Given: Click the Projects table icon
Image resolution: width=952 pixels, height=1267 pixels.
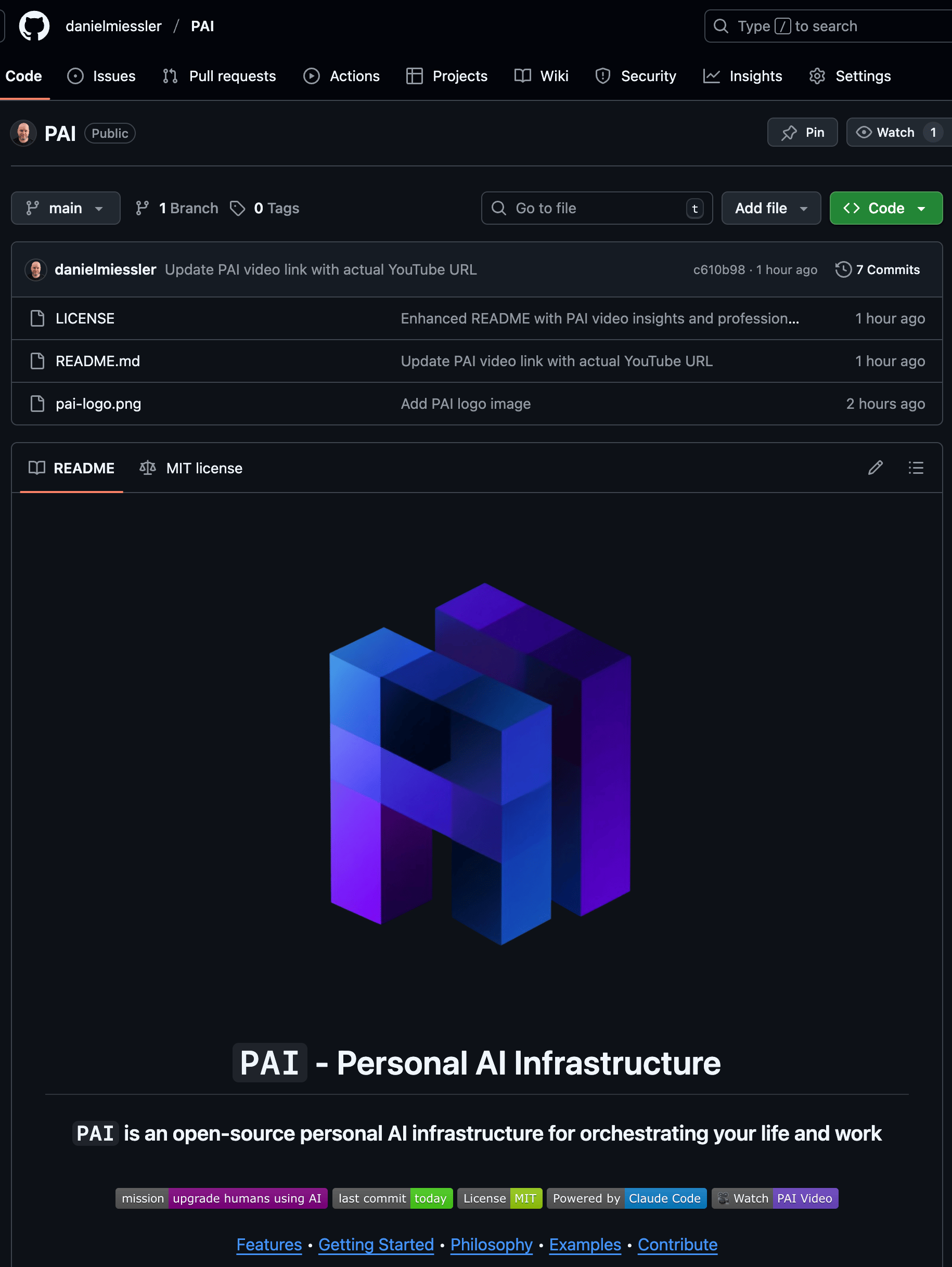Looking at the screenshot, I should tap(414, 76).
